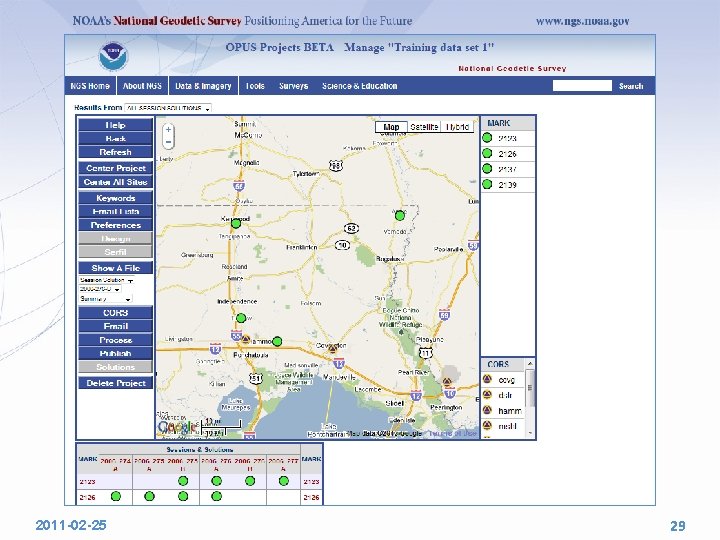The width and height of the screenshot is (720, 540).
Task: Open Tools menu item
Action: (x=255, y=86)
